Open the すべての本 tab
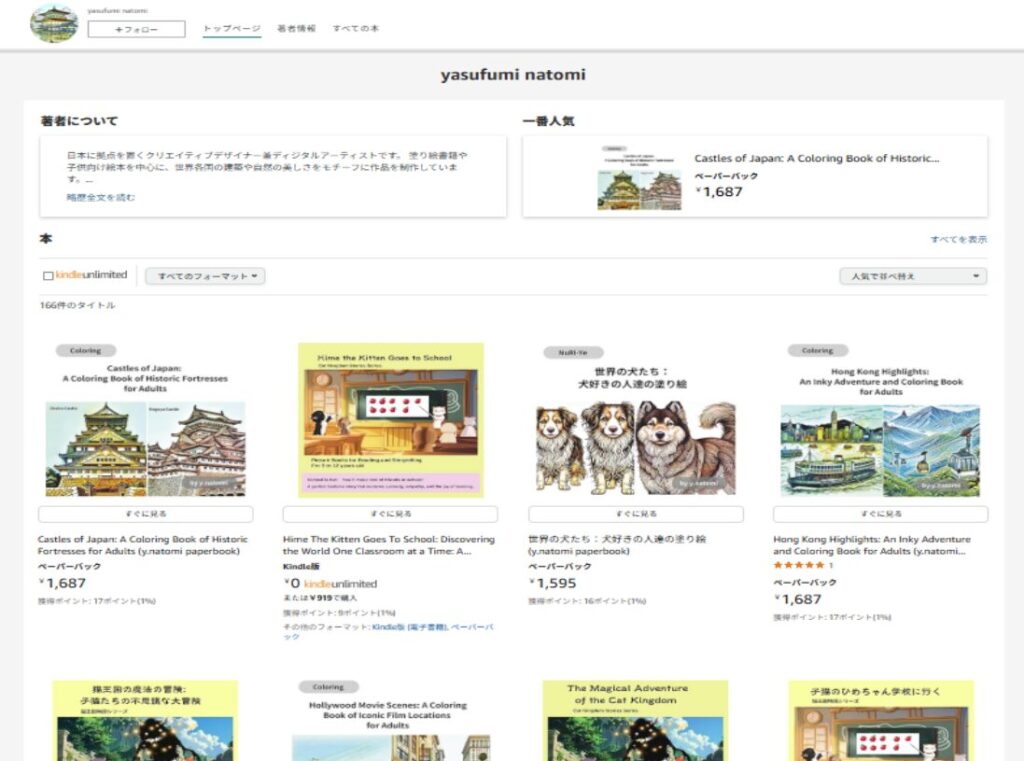The height and width of the screenshot is (761, 1024). (x=355, y=29)
